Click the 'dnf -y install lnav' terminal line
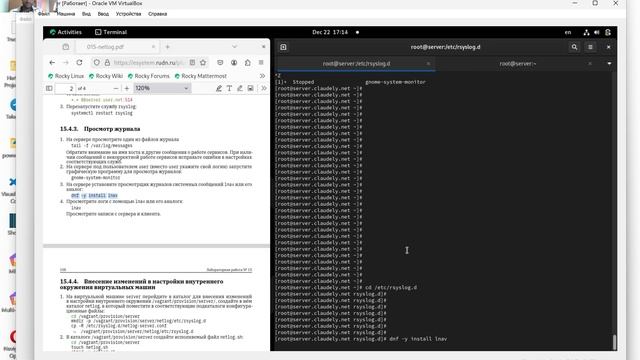Viewport: 640px width, 360px height. tap(361, 339)
